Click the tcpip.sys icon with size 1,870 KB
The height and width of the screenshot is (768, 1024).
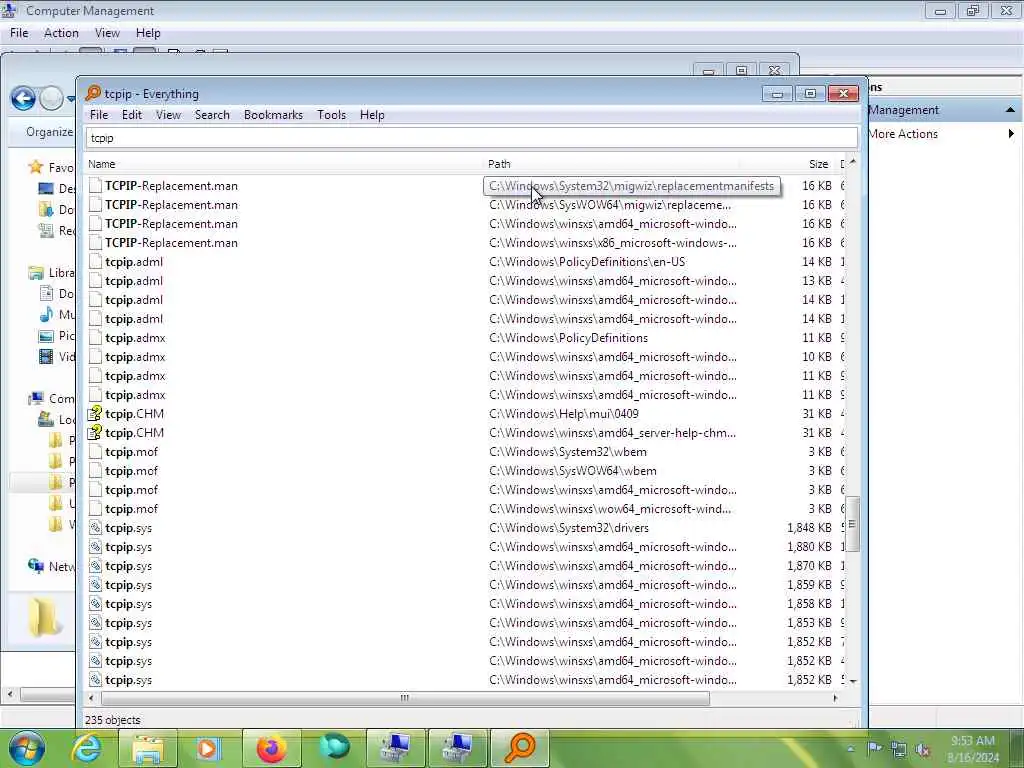[x=95, y=566]
